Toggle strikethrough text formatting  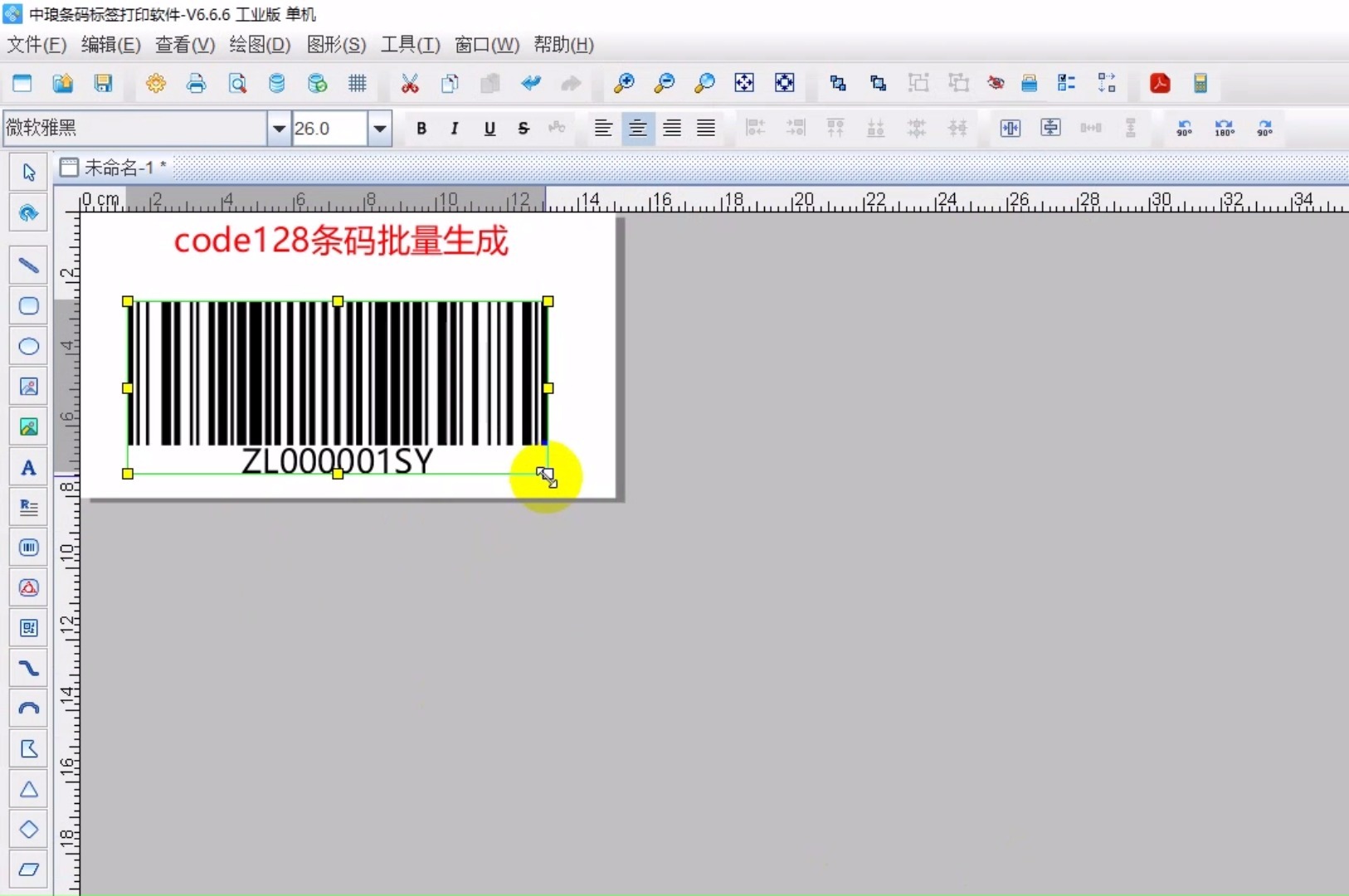click(524, 129)
